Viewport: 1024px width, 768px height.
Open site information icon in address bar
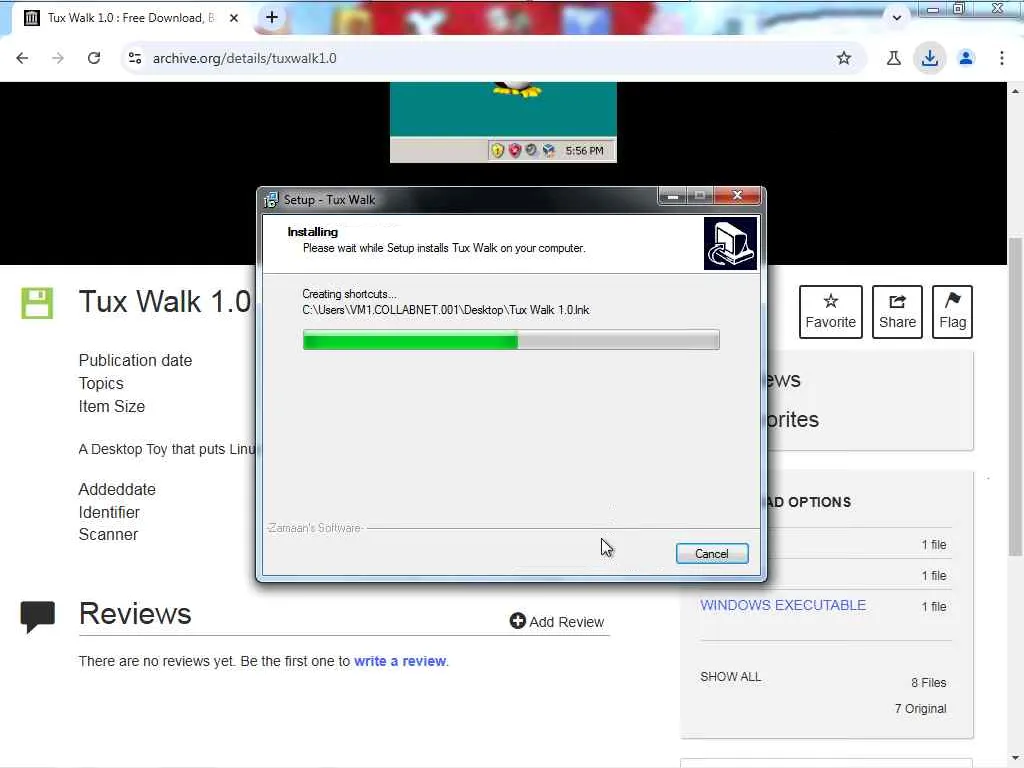(x=135, y=58)
